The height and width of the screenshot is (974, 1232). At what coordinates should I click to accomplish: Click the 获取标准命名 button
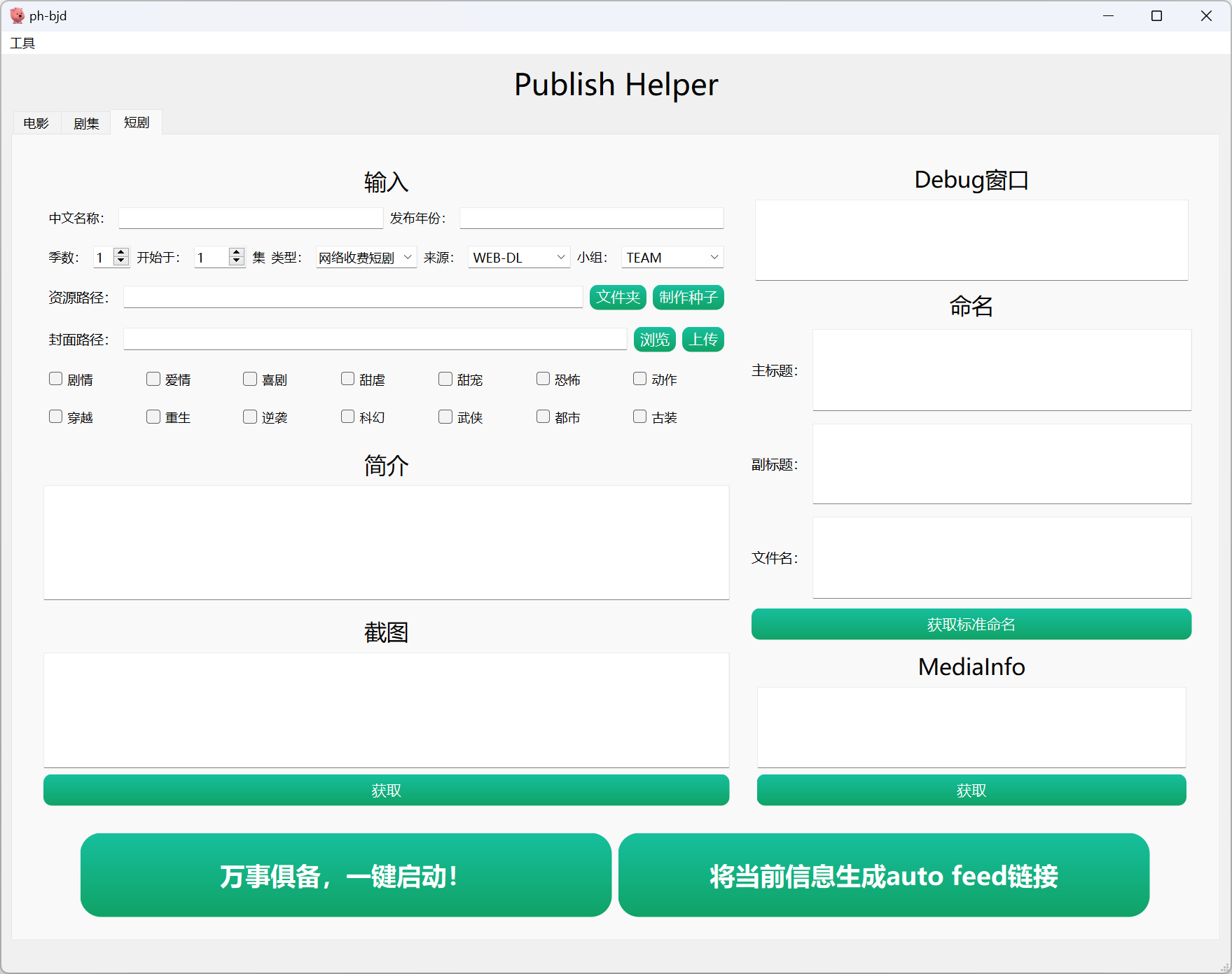tap(971, 624)
